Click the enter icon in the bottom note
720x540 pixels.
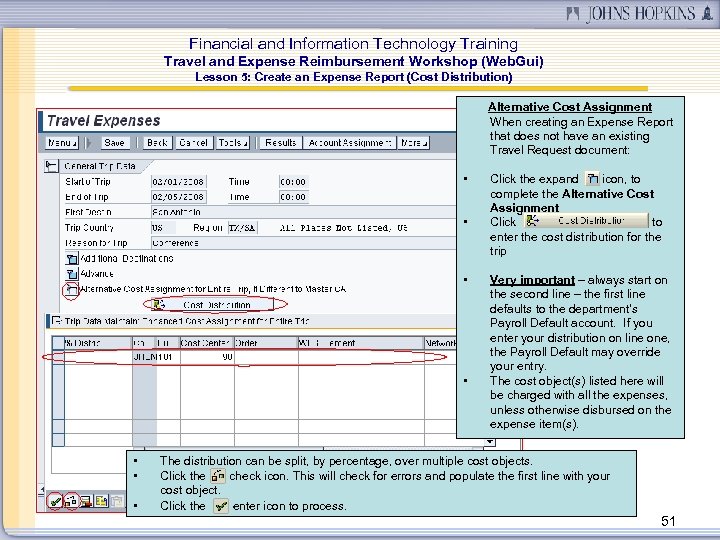click(221, 506)
